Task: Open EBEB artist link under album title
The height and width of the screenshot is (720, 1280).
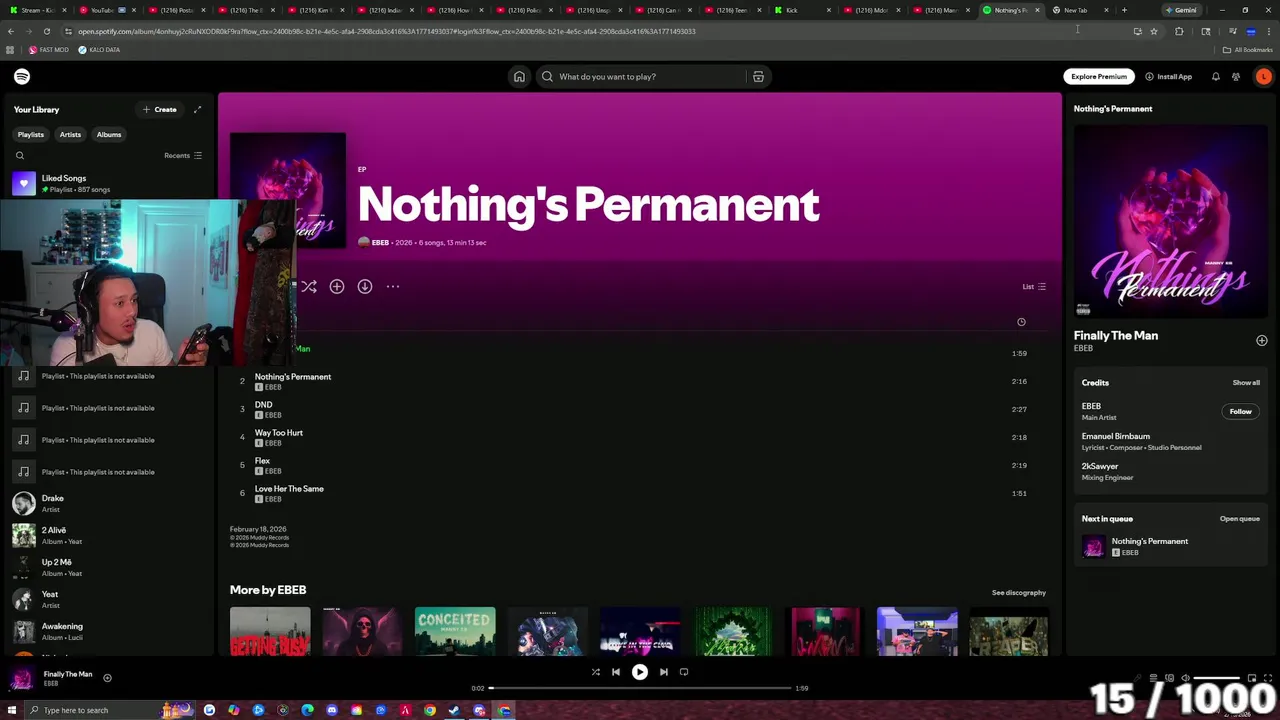Action: click(x=380, y=242)
